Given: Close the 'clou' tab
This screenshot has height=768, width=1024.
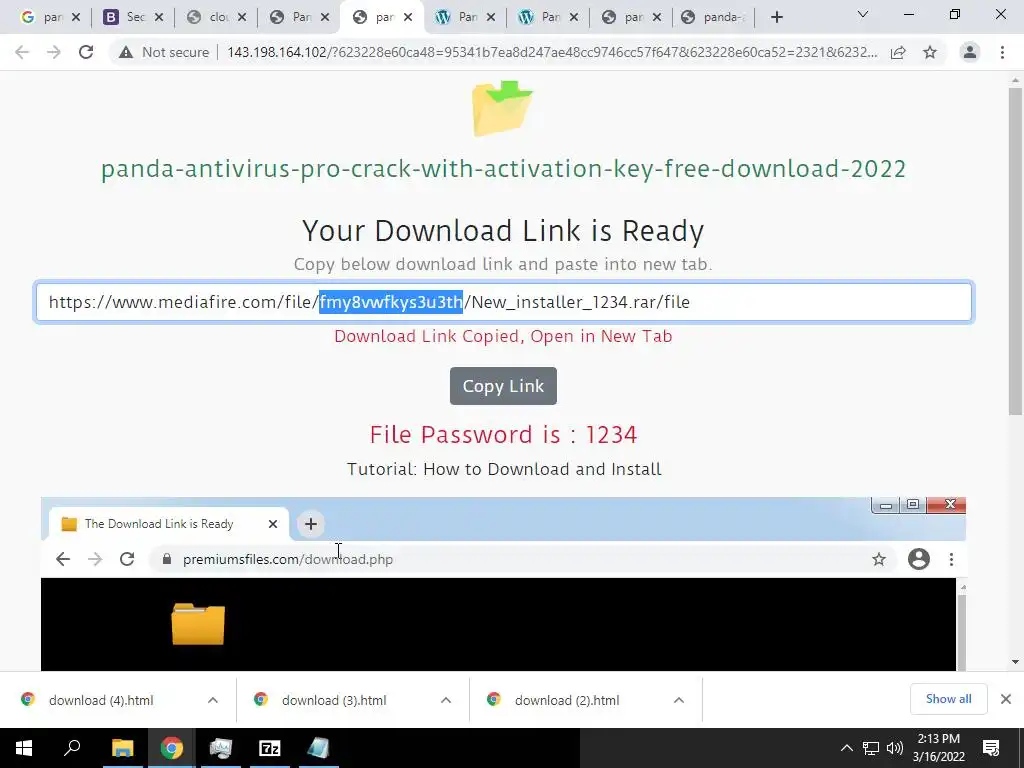Looking at the screenshot, I should click(x=242, y=18).
